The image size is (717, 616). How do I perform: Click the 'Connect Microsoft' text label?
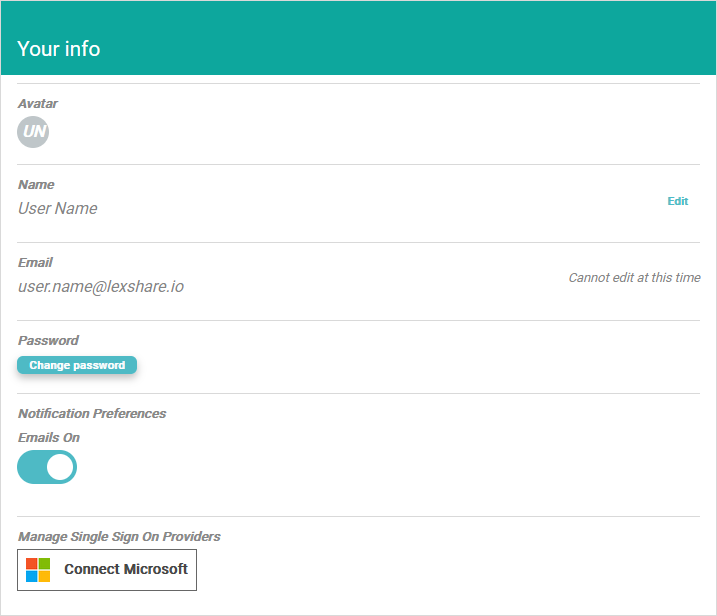point(126,570)
